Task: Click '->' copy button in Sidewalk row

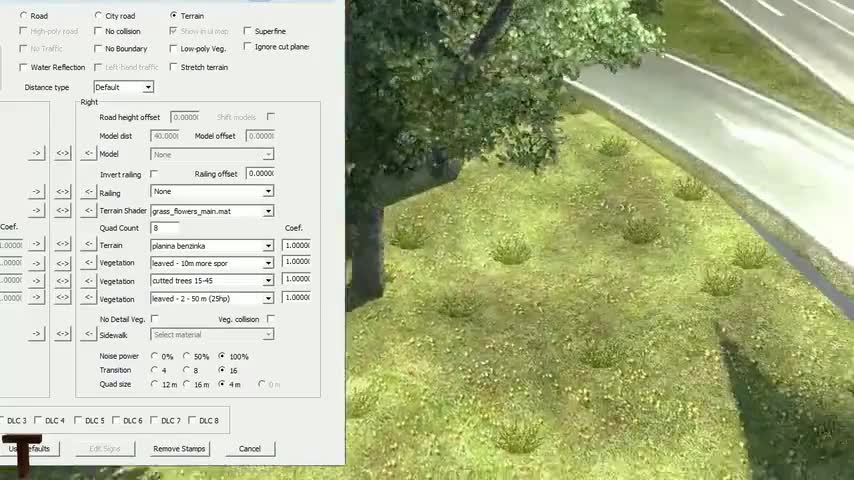Action: (36, 333)
